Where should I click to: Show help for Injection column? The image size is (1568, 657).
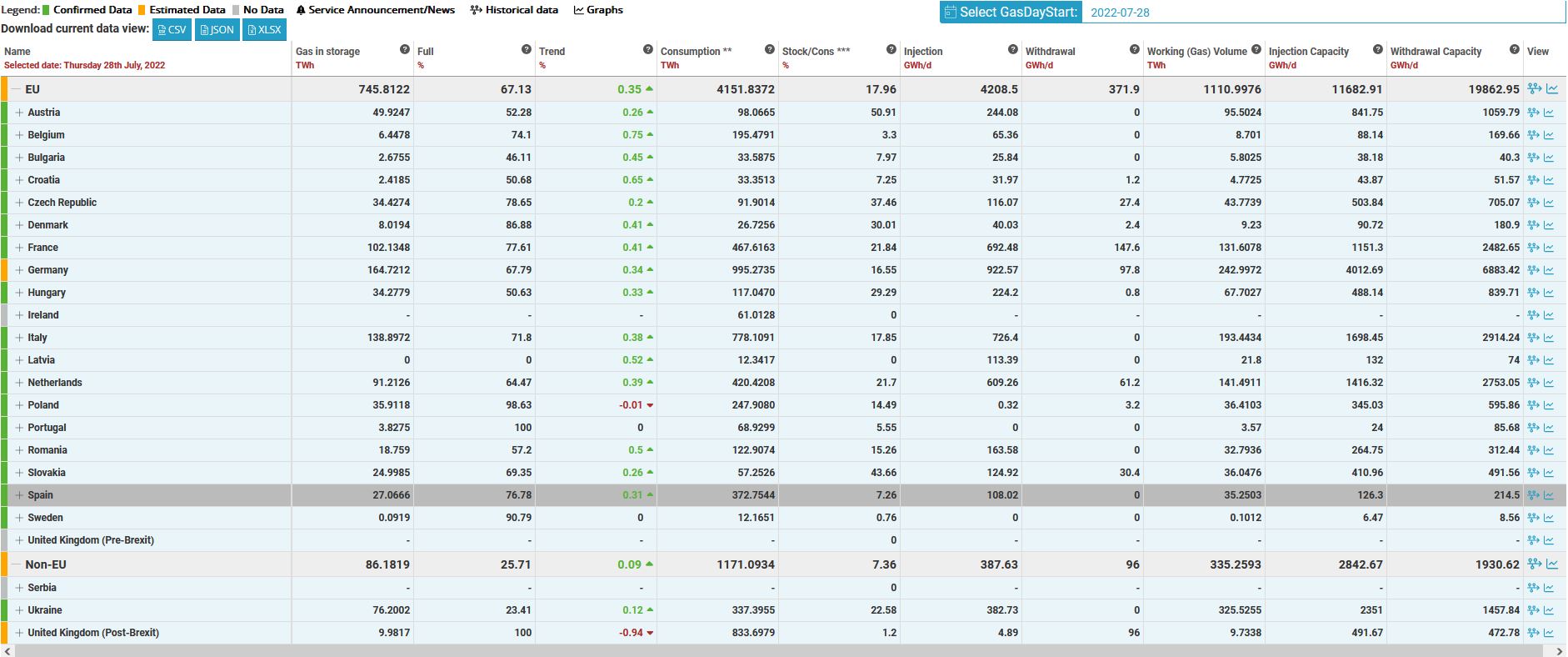pos(1013,50)
